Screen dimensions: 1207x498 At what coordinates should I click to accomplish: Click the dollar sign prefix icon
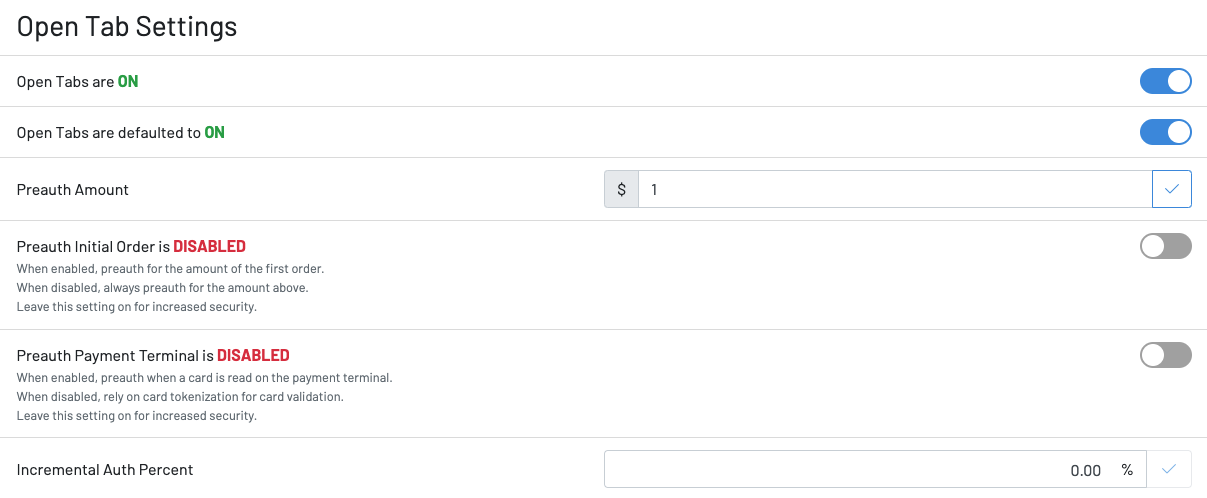click(621, 189)
